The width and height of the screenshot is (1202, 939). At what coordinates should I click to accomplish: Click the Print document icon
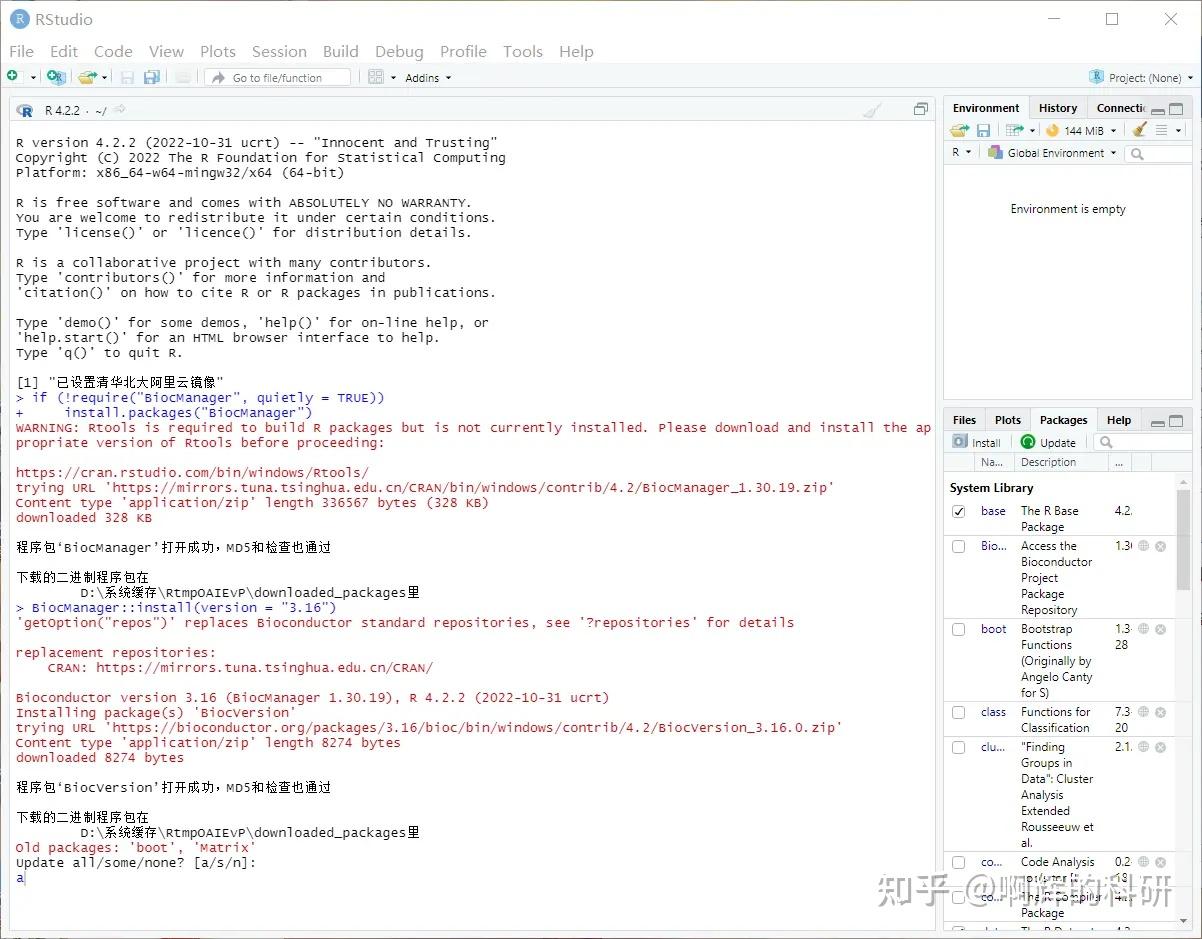pos(183,77)
